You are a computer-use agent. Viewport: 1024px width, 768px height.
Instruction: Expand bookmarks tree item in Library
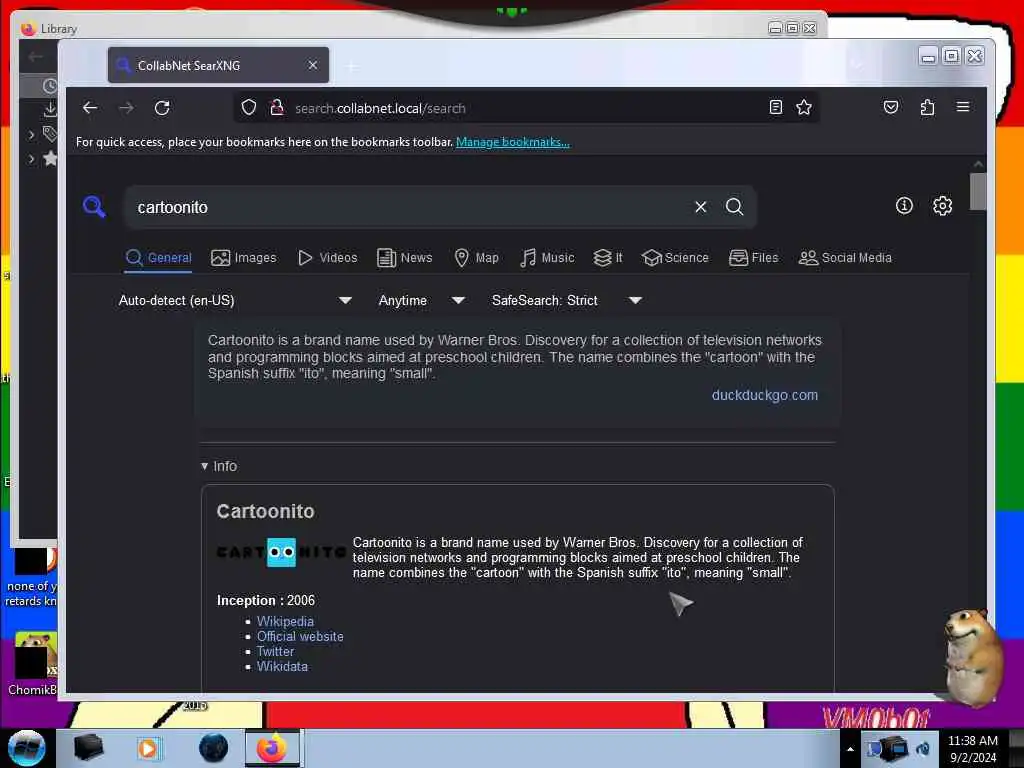click(x=31, y=158)
